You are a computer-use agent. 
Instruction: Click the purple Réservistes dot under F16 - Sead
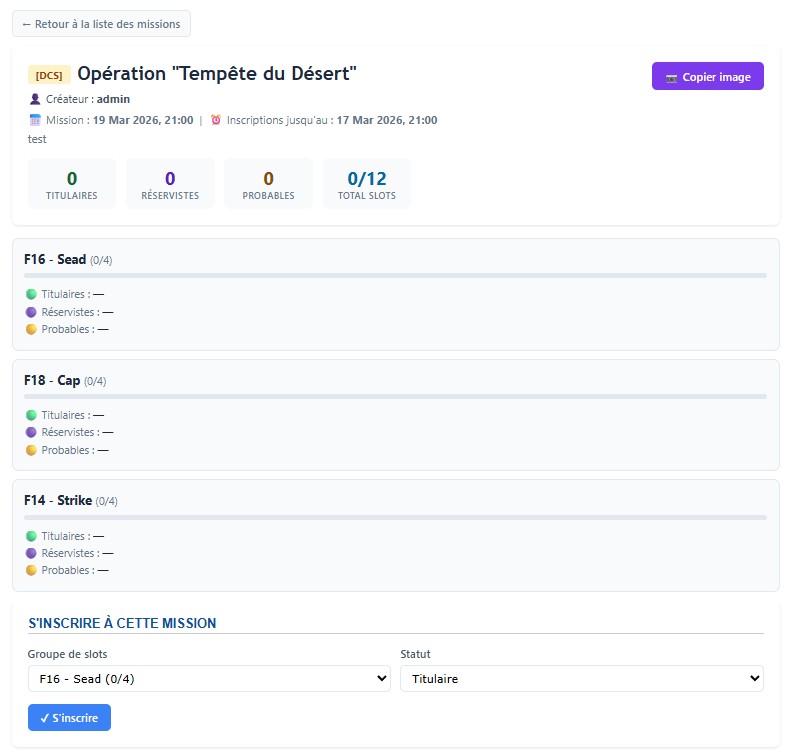tap(31, 312)
